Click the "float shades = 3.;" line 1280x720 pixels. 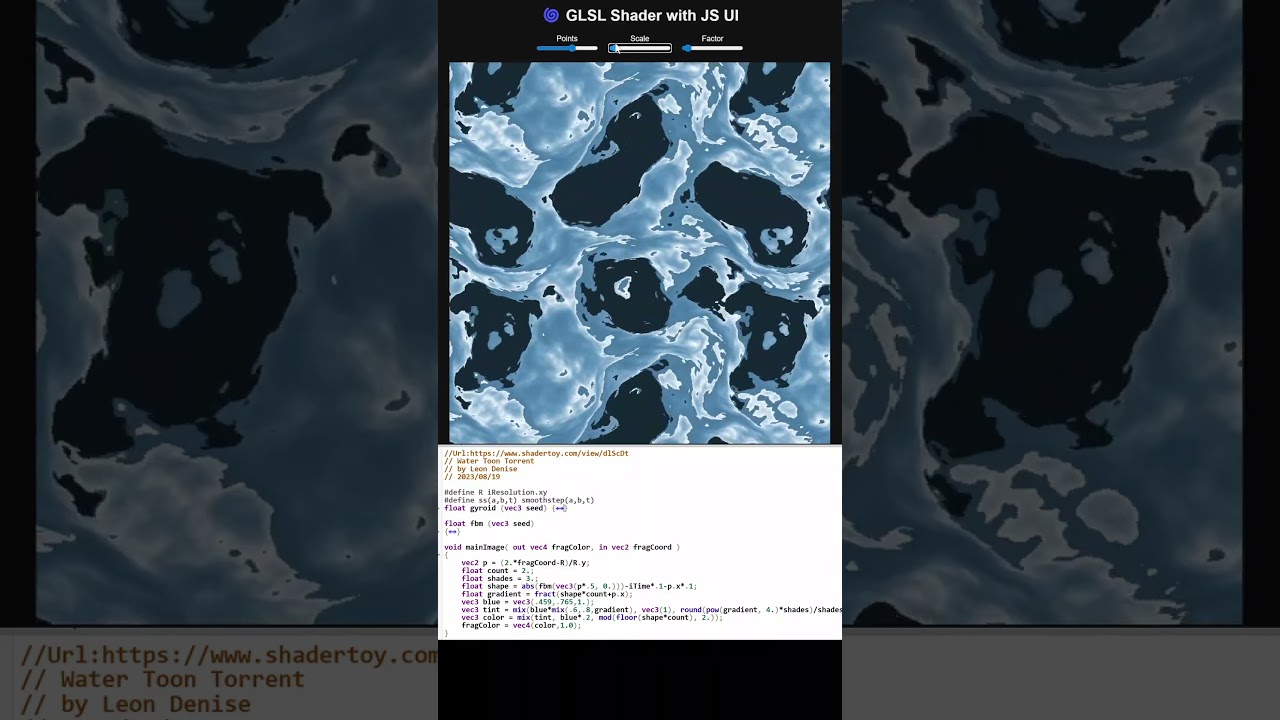500,578
